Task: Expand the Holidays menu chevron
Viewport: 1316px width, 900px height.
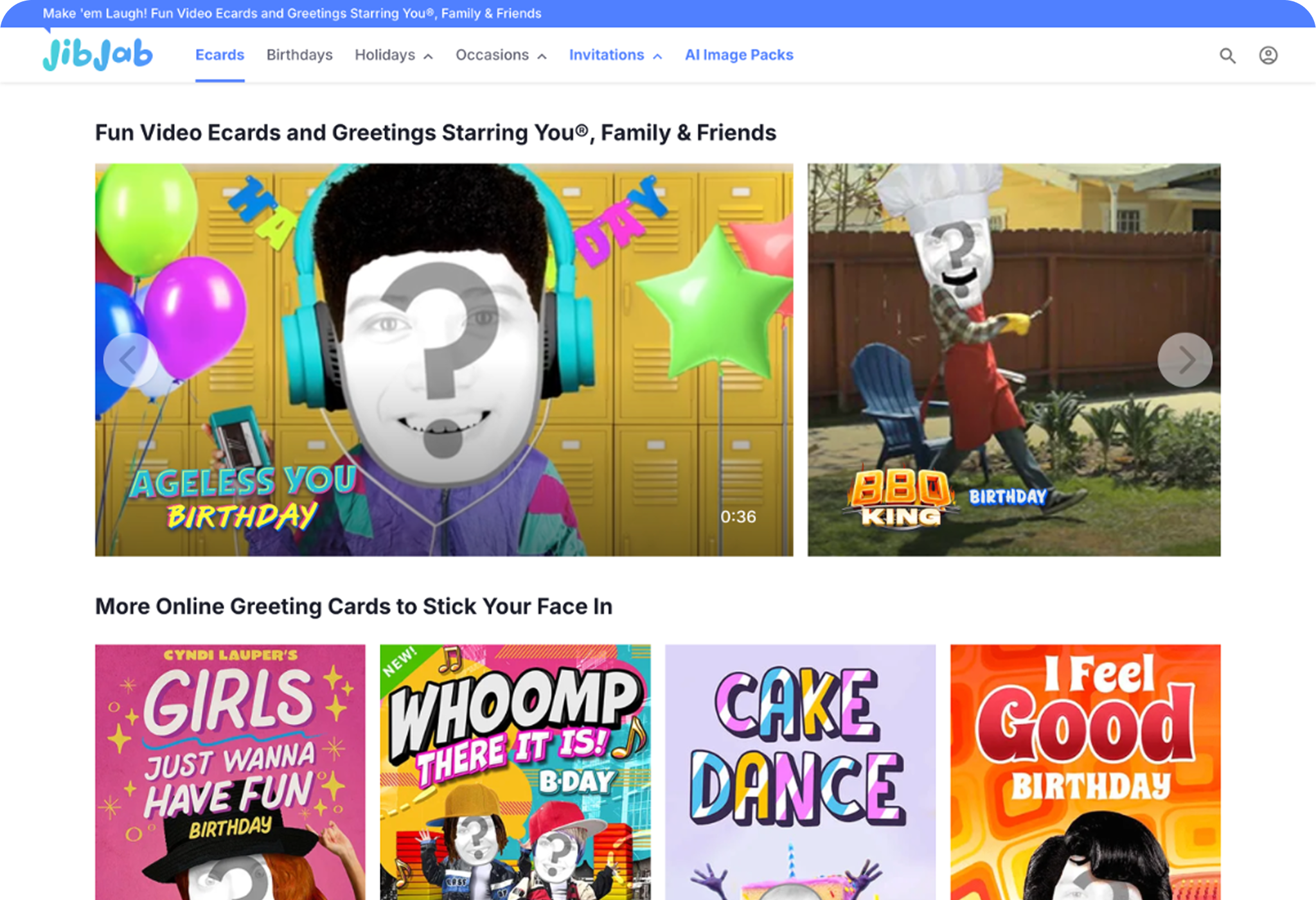Action: click(x=429, y=57)
